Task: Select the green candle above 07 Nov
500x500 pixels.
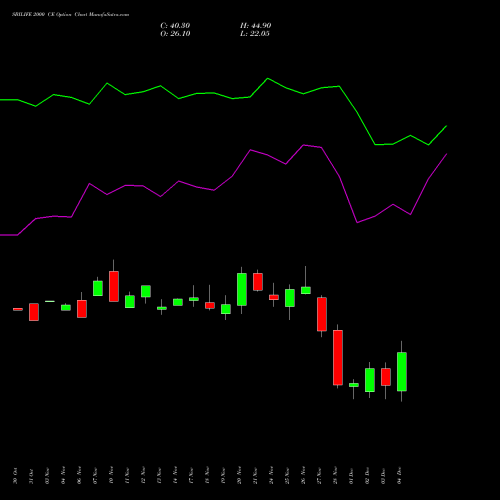Action: click(x=98, y=288)
